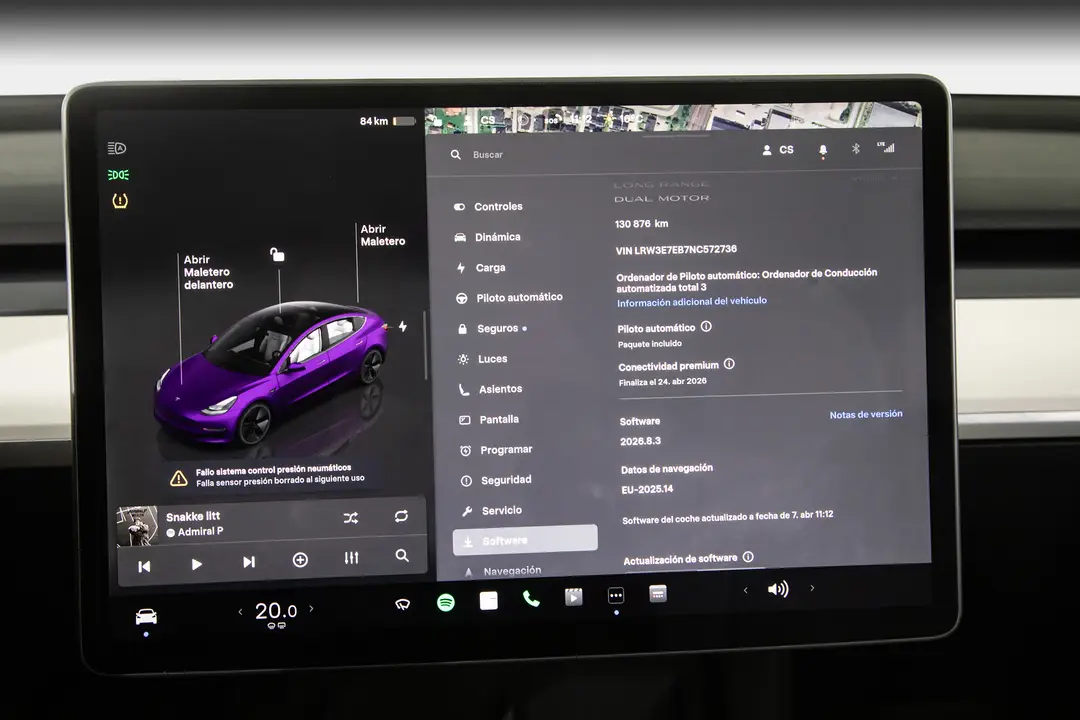Open the Programar menu
The height and width of the screenshot is (720, 1080).
[x=497, y=450]
